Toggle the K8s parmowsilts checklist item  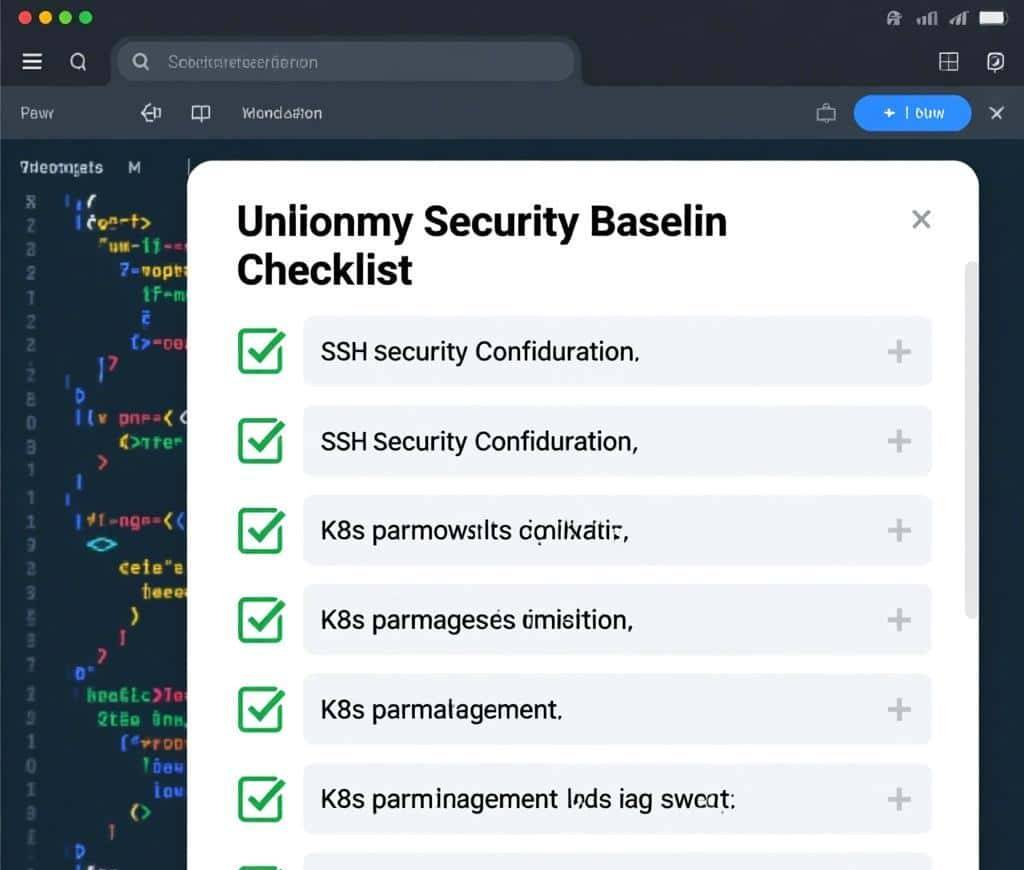tap(260, 531)
